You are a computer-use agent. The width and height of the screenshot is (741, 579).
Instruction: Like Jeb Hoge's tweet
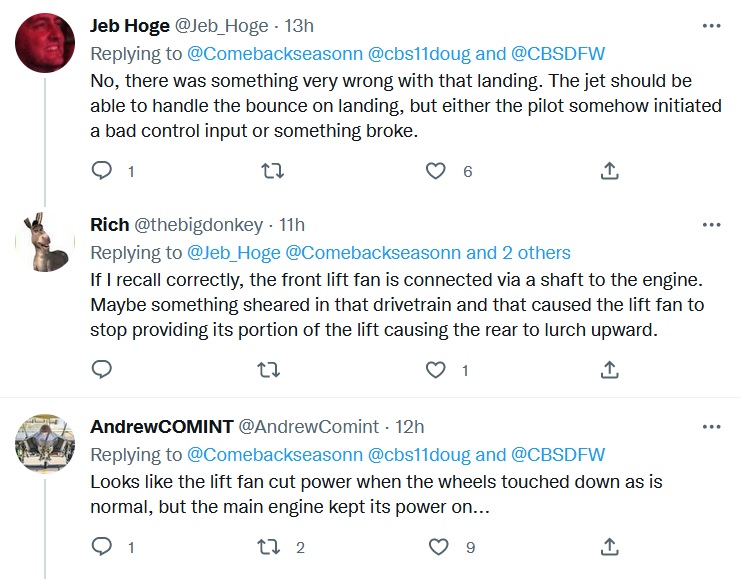pos(436,172)
